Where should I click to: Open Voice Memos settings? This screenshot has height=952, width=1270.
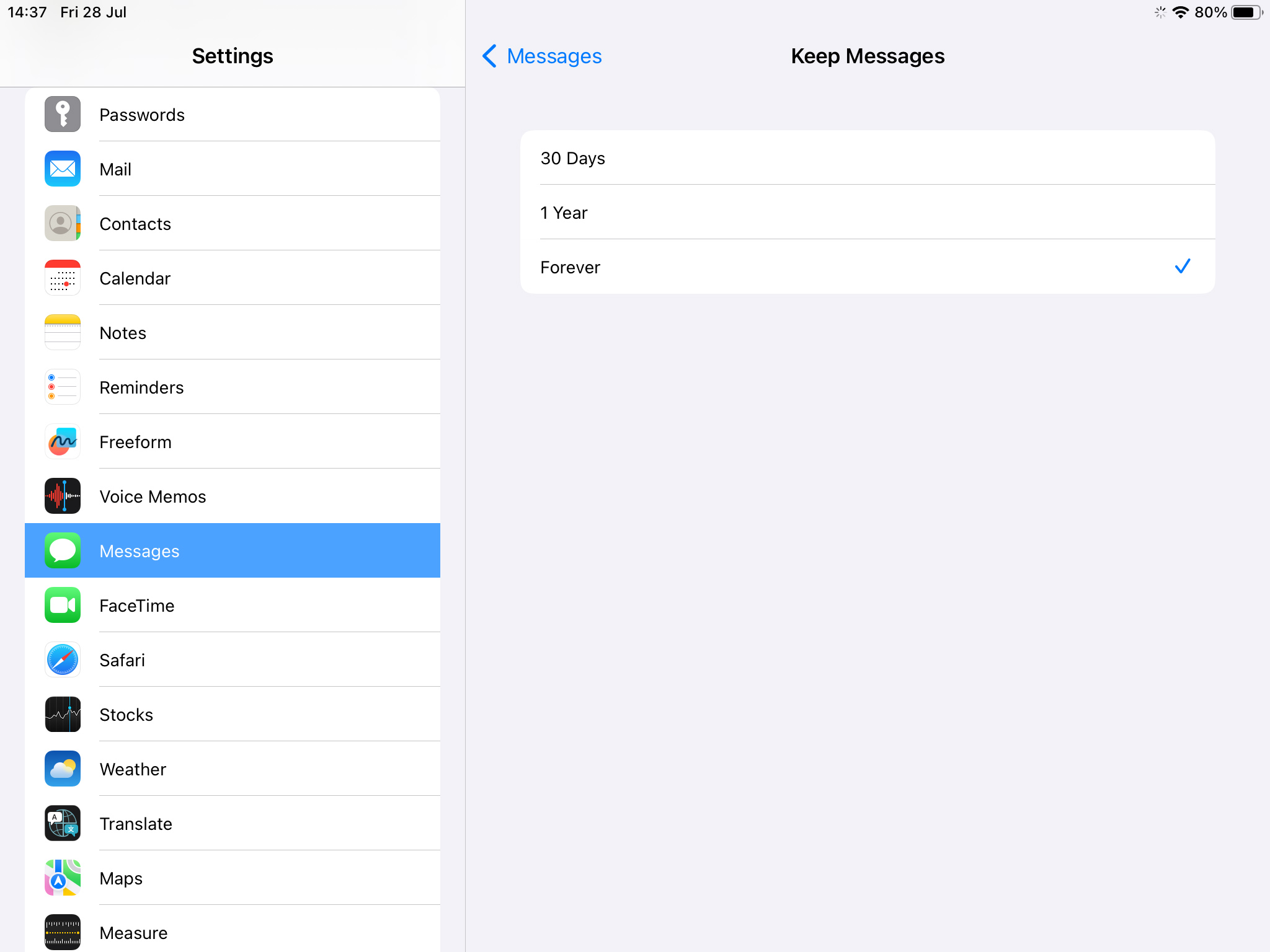click(233, 496)
